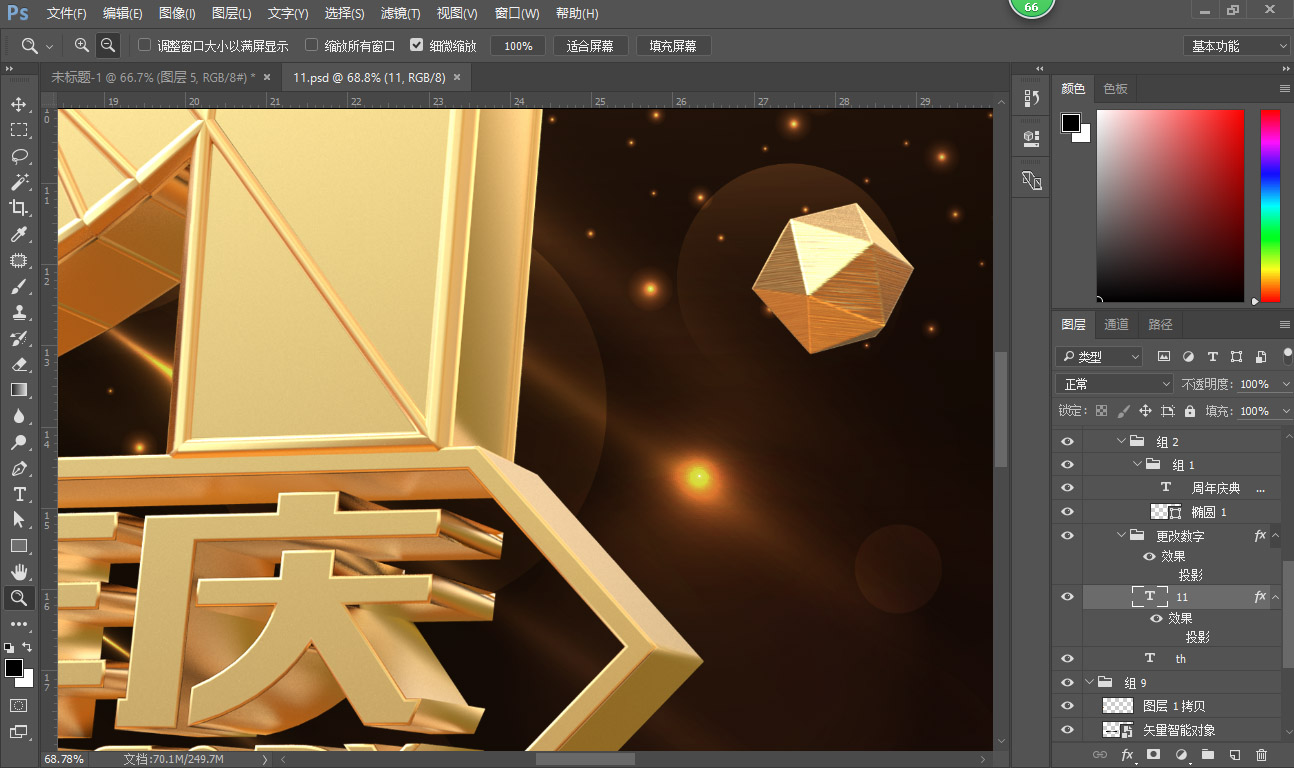Click the 适合屏幕 button
Screen dimensions: 1294x768
click(x=591, y=46)
